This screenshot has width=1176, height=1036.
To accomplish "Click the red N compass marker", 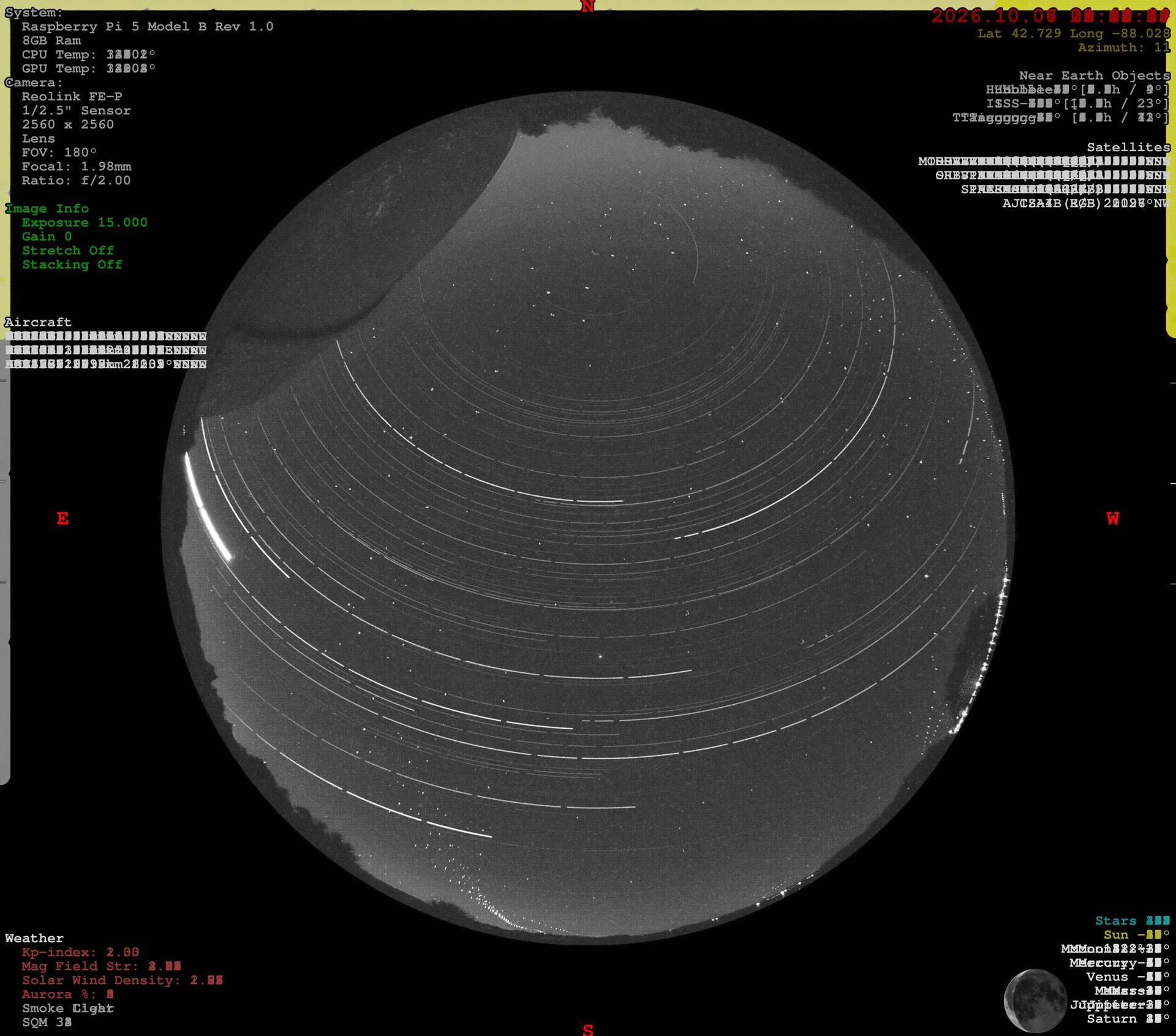I will point(588,6).
